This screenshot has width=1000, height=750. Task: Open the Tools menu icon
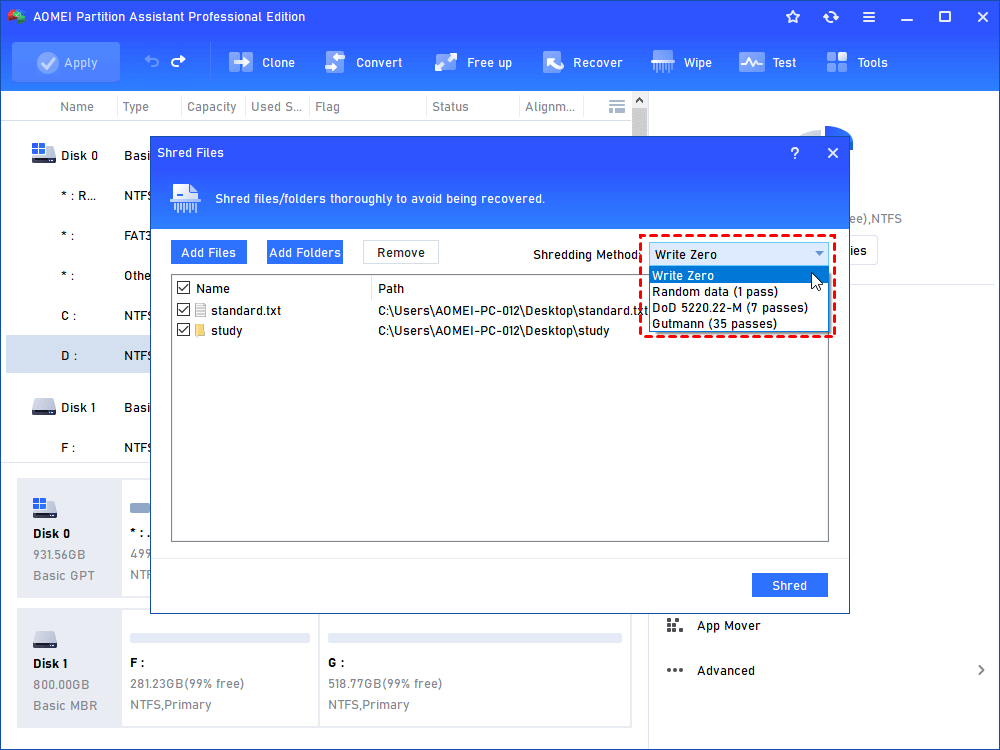tap(837, 62)
